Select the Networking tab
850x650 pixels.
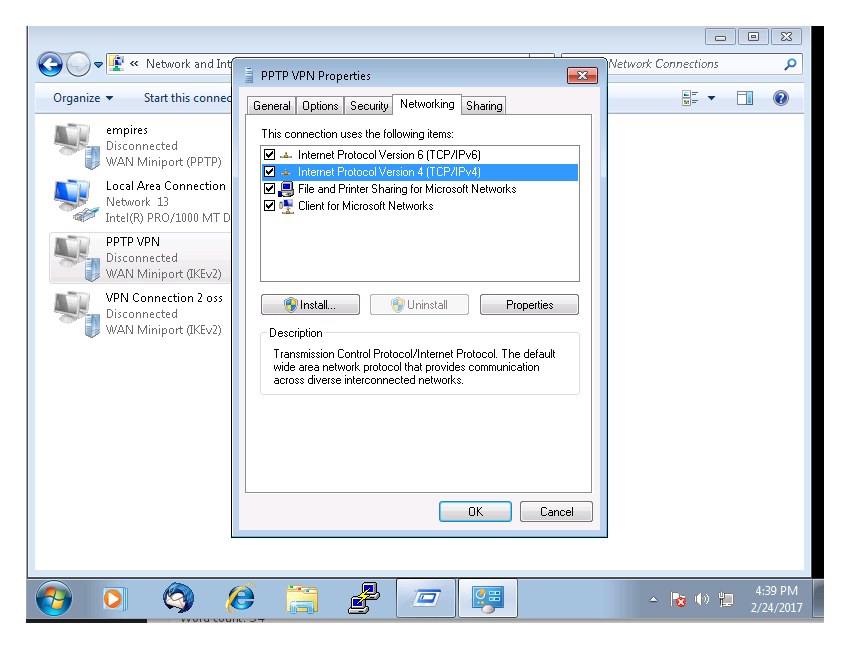pos(427,104)
